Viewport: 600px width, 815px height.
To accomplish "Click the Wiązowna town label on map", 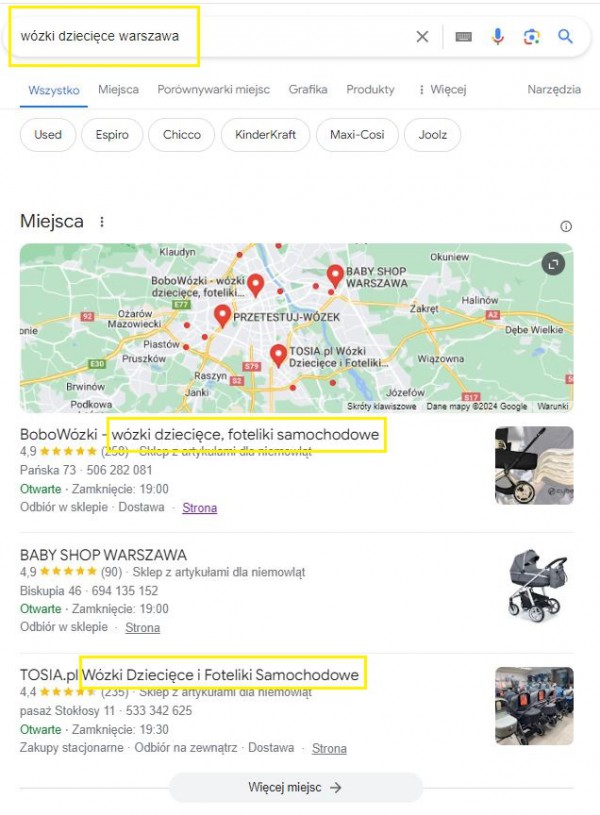I will click(441, 359).
